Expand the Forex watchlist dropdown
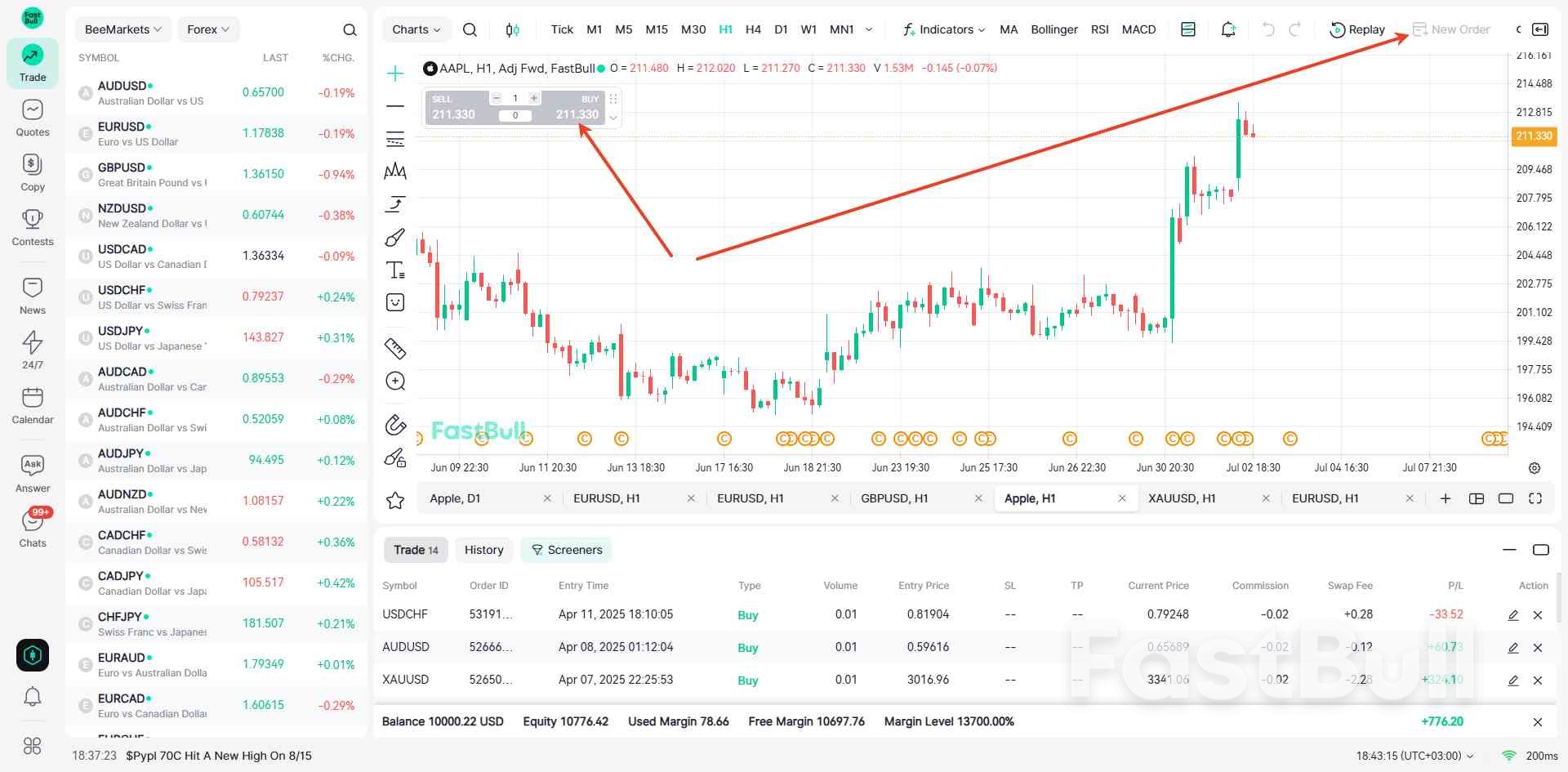 coord(208,29)
